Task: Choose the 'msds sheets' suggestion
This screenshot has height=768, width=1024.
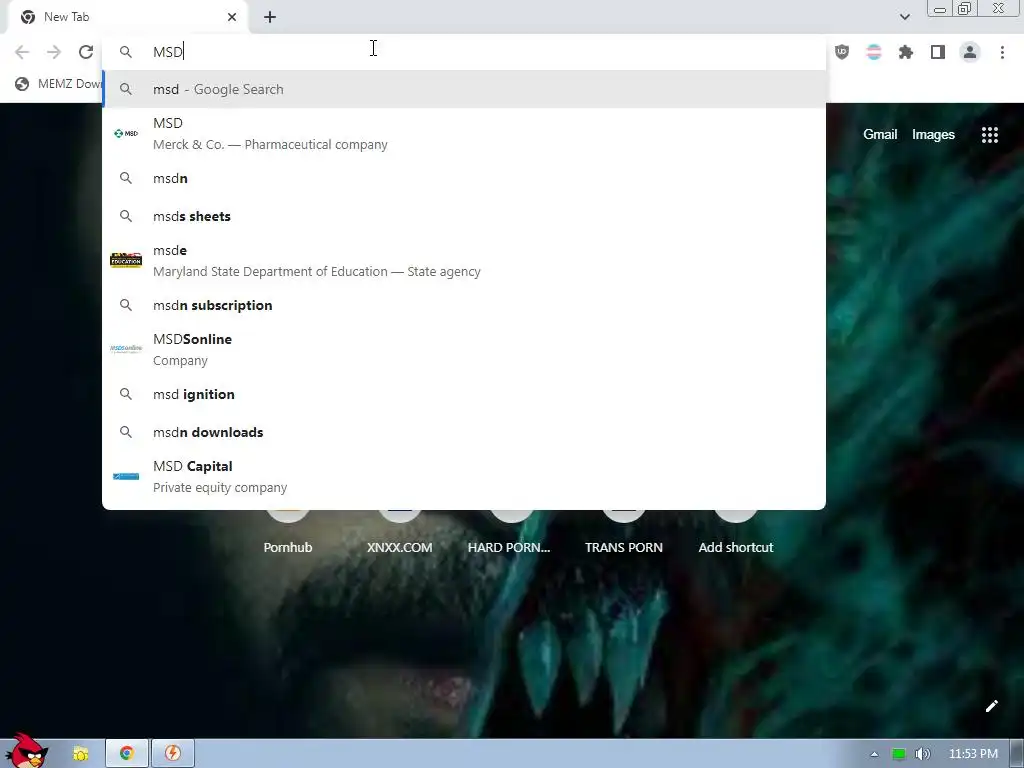Action: (464, 216)
